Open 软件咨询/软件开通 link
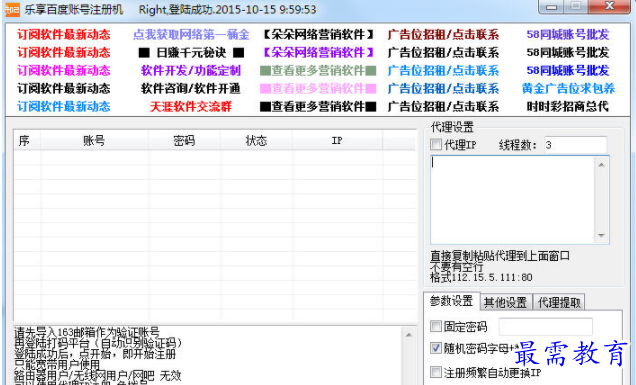The height and width of the screenshot is (385, 636). (191, 88)
